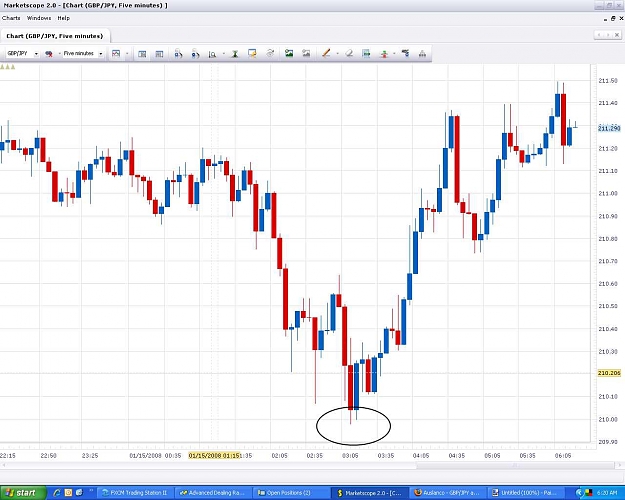Expand the chart type dropdown arrow

coord(127,54)
